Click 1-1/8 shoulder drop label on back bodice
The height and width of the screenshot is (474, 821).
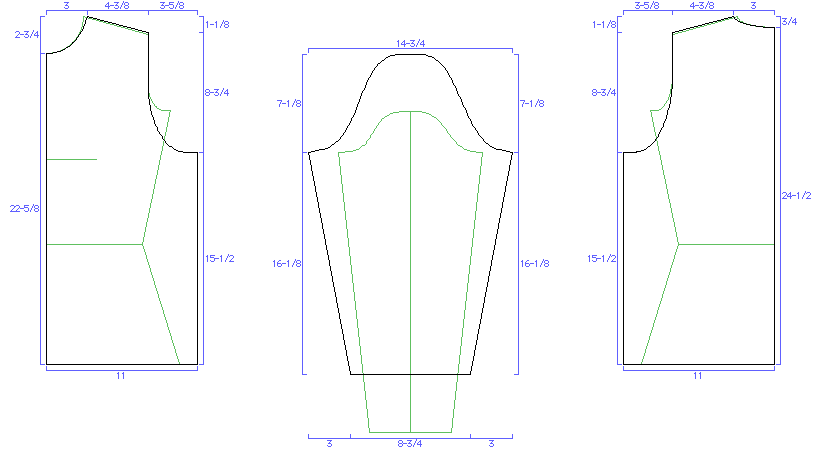coord(604,25)
